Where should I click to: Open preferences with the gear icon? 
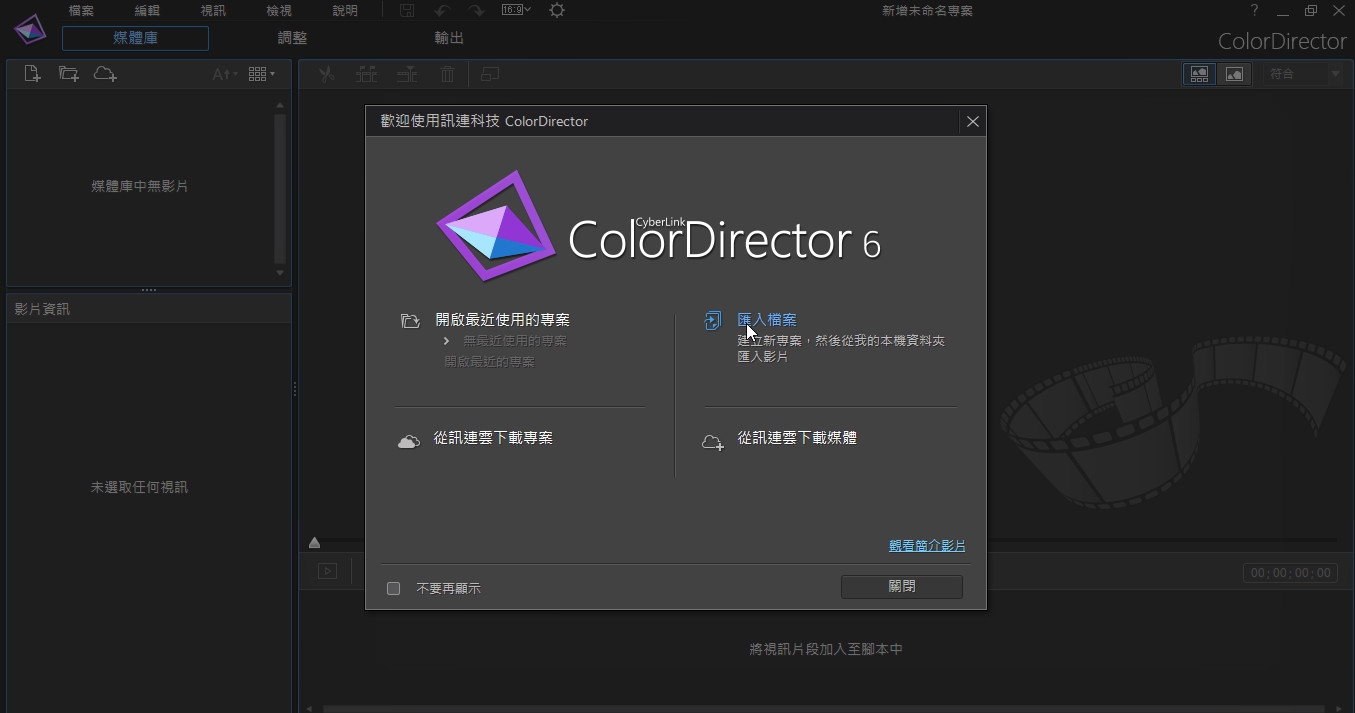click(557, 10)
